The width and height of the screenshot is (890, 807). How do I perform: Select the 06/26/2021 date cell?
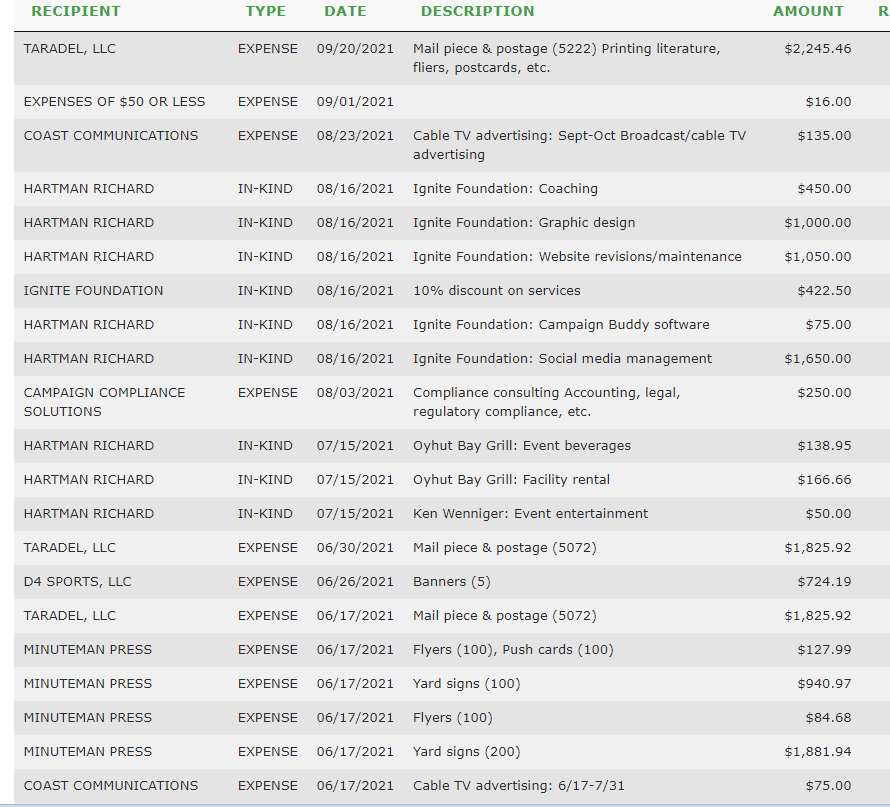point(355,582)
